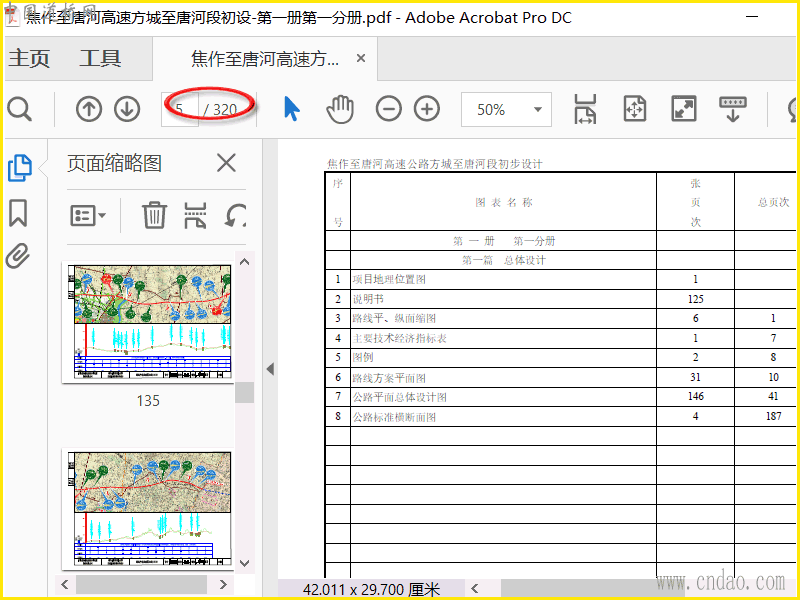Collapse navigation pane with triangle arrow
The height and width of the screenshot is (600, 800).
click(270, 369)
